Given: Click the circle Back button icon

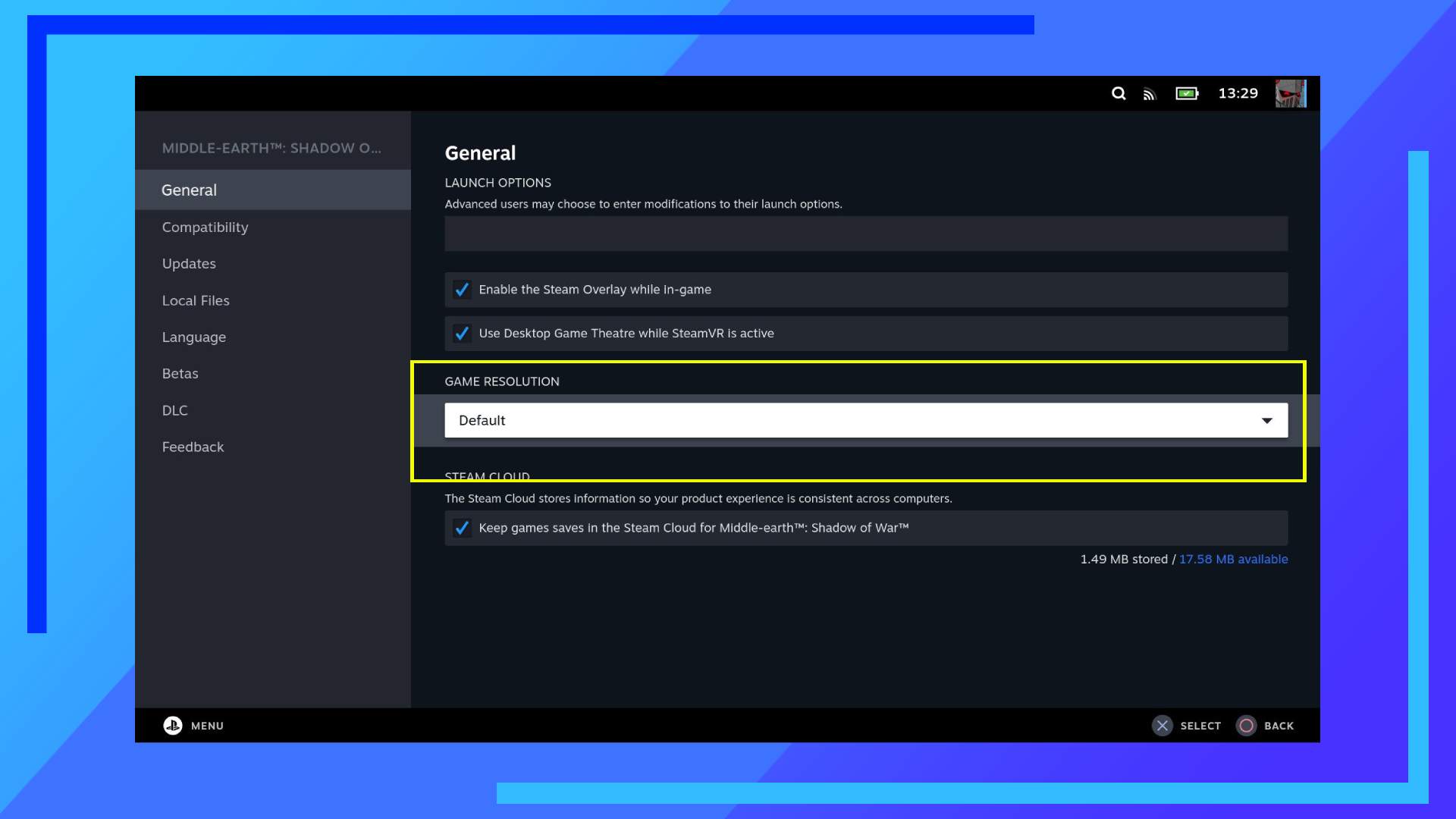Looking at the screenshot, I should 1246,726.
